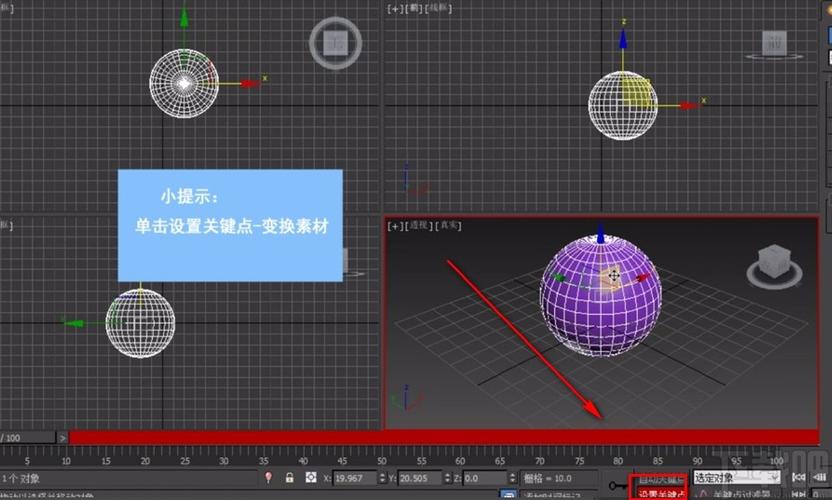
Task: Click the ViewCube in the top viewport
Action: (335, 43)
